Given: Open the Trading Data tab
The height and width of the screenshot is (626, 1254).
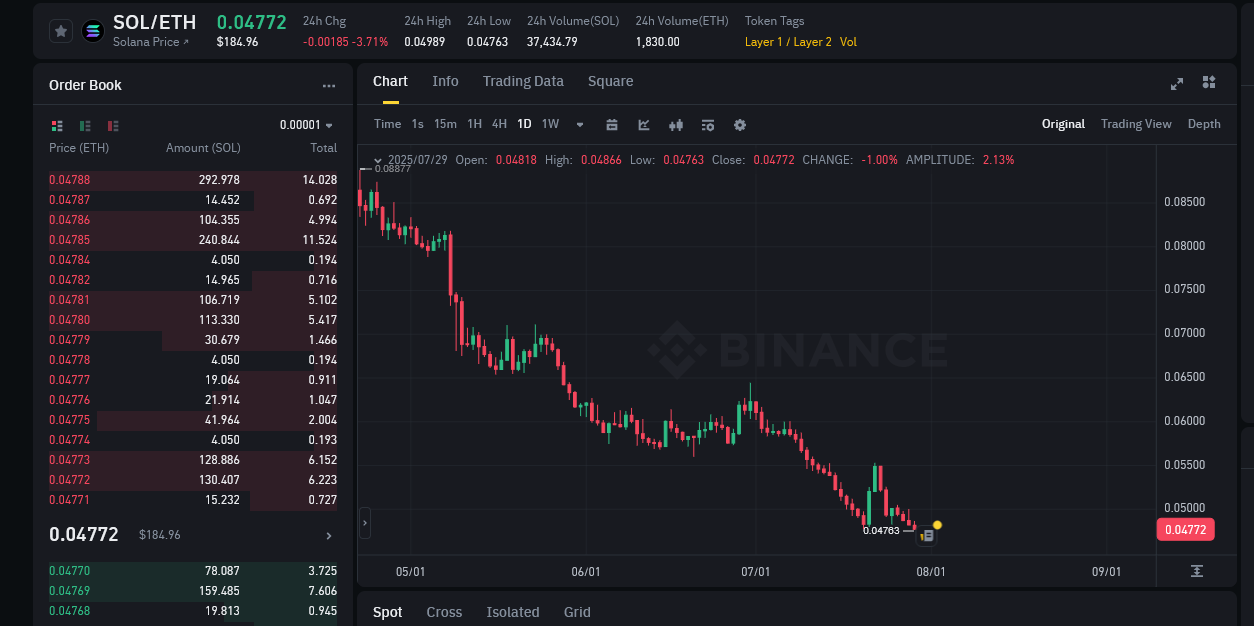Looking at the screenshot, I should pyautogui.click(x=523, y=82).
